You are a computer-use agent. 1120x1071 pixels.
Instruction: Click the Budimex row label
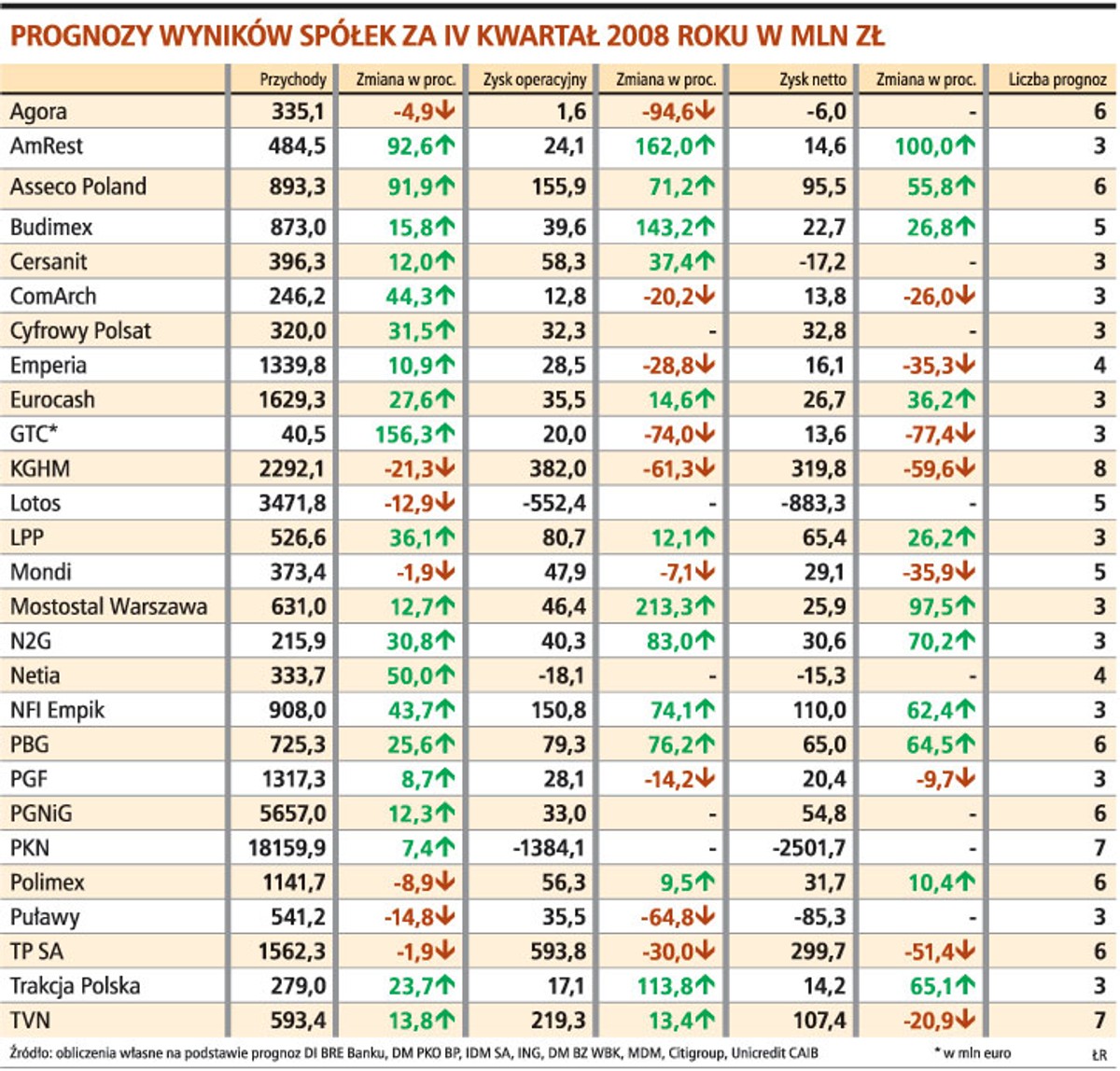(x=51, y=227)
